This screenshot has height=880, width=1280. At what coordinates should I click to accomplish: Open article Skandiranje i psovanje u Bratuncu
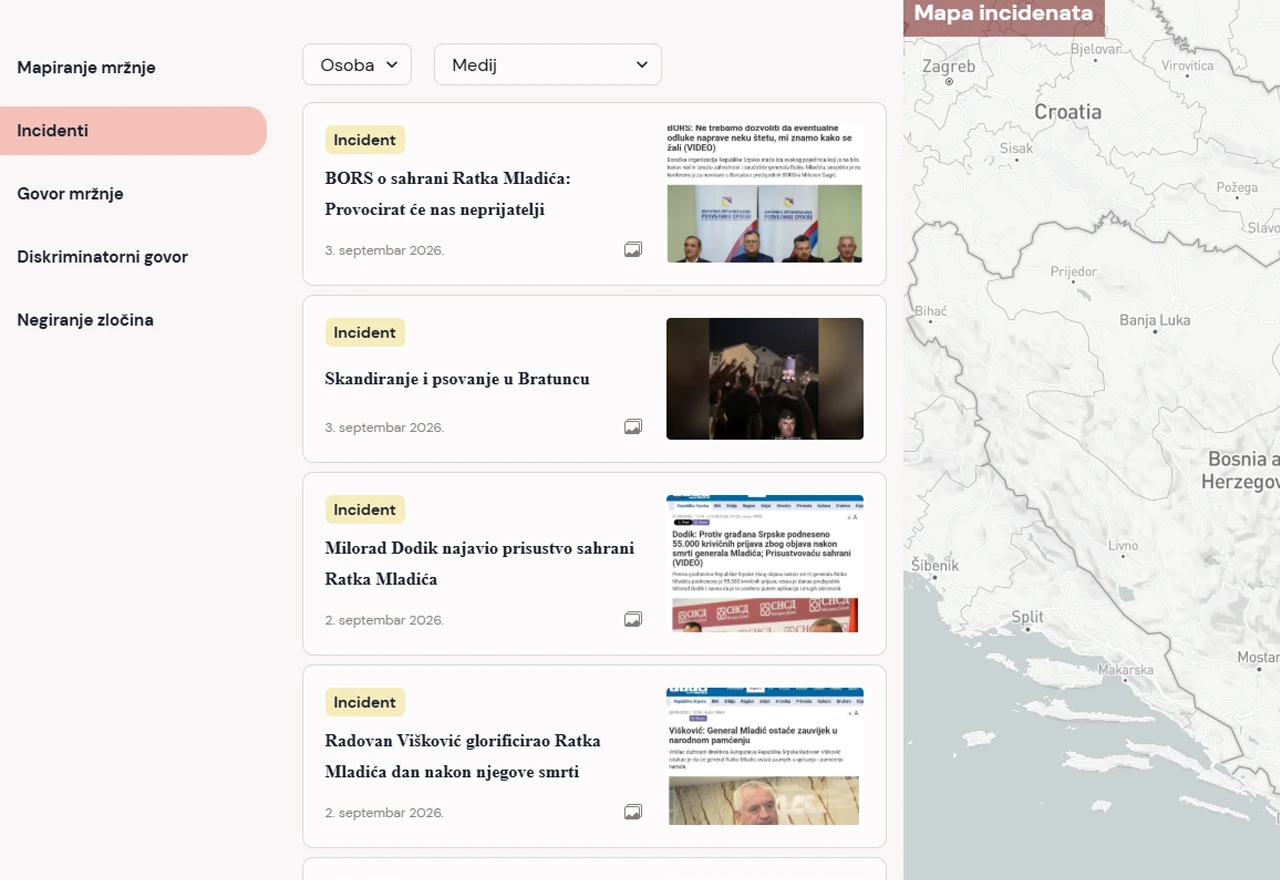(457, 379)
